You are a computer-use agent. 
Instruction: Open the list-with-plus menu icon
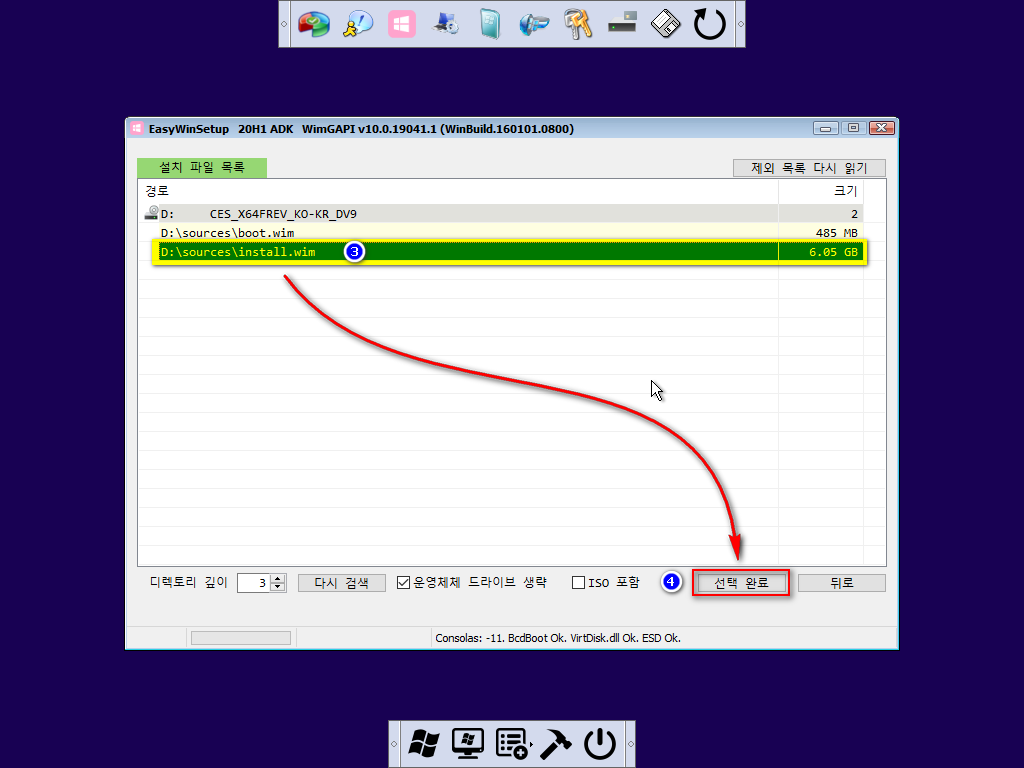pos(512,744)
